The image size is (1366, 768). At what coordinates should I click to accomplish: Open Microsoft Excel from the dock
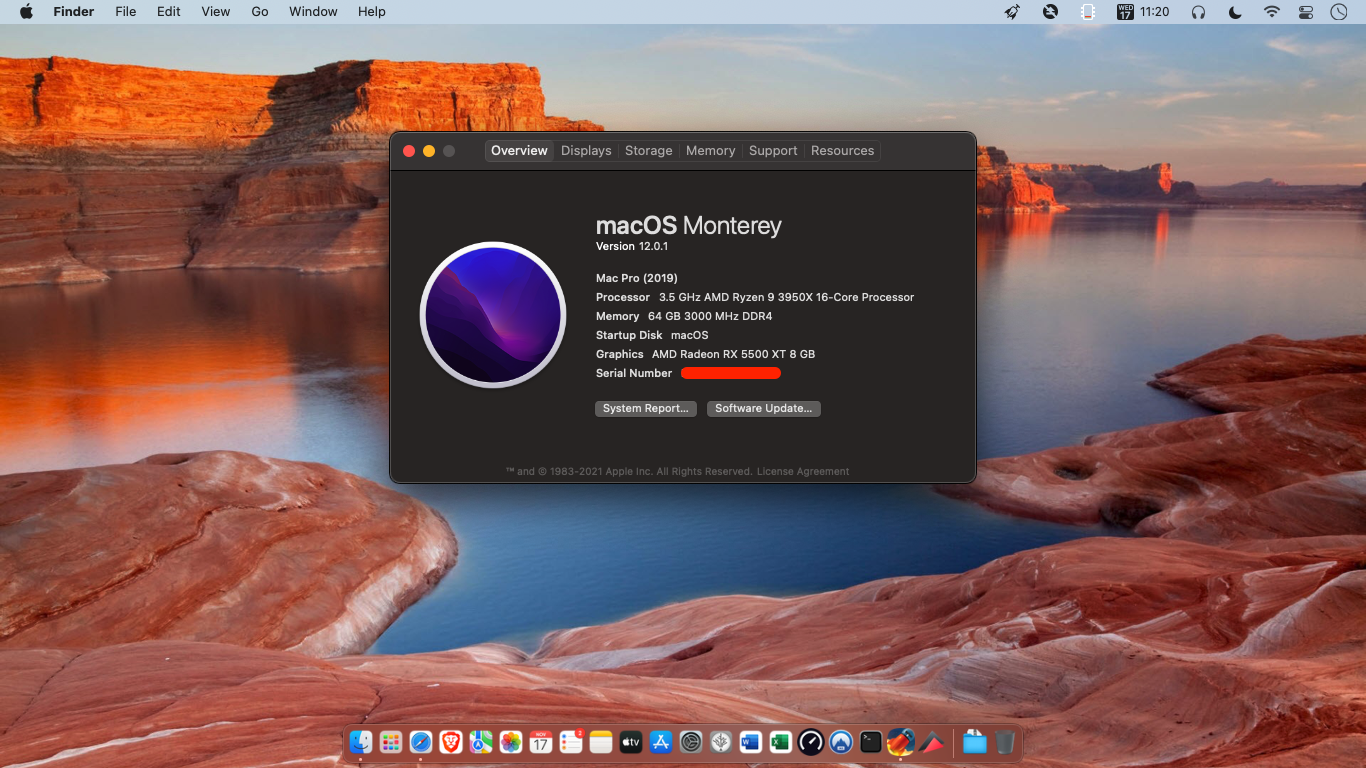pyautogui.click(x=781, y=742)
